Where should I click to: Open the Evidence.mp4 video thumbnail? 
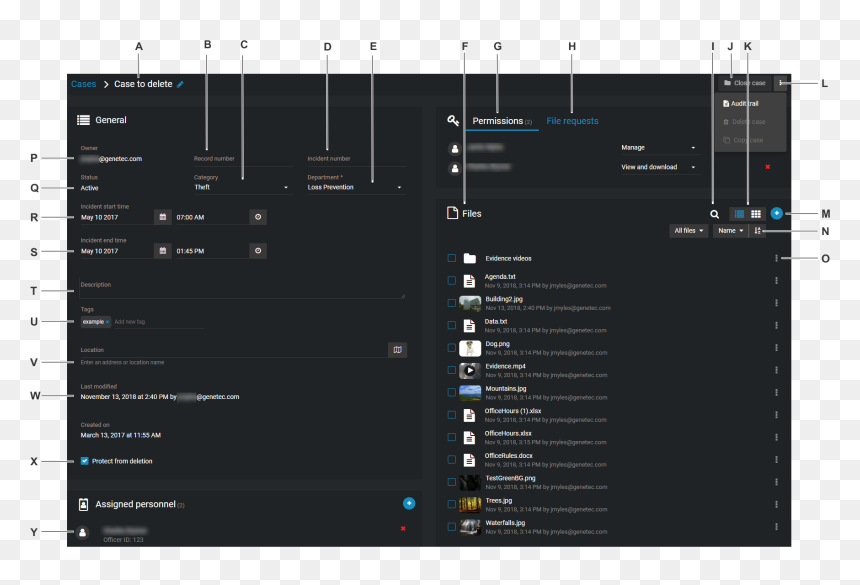tap(469, 371)
